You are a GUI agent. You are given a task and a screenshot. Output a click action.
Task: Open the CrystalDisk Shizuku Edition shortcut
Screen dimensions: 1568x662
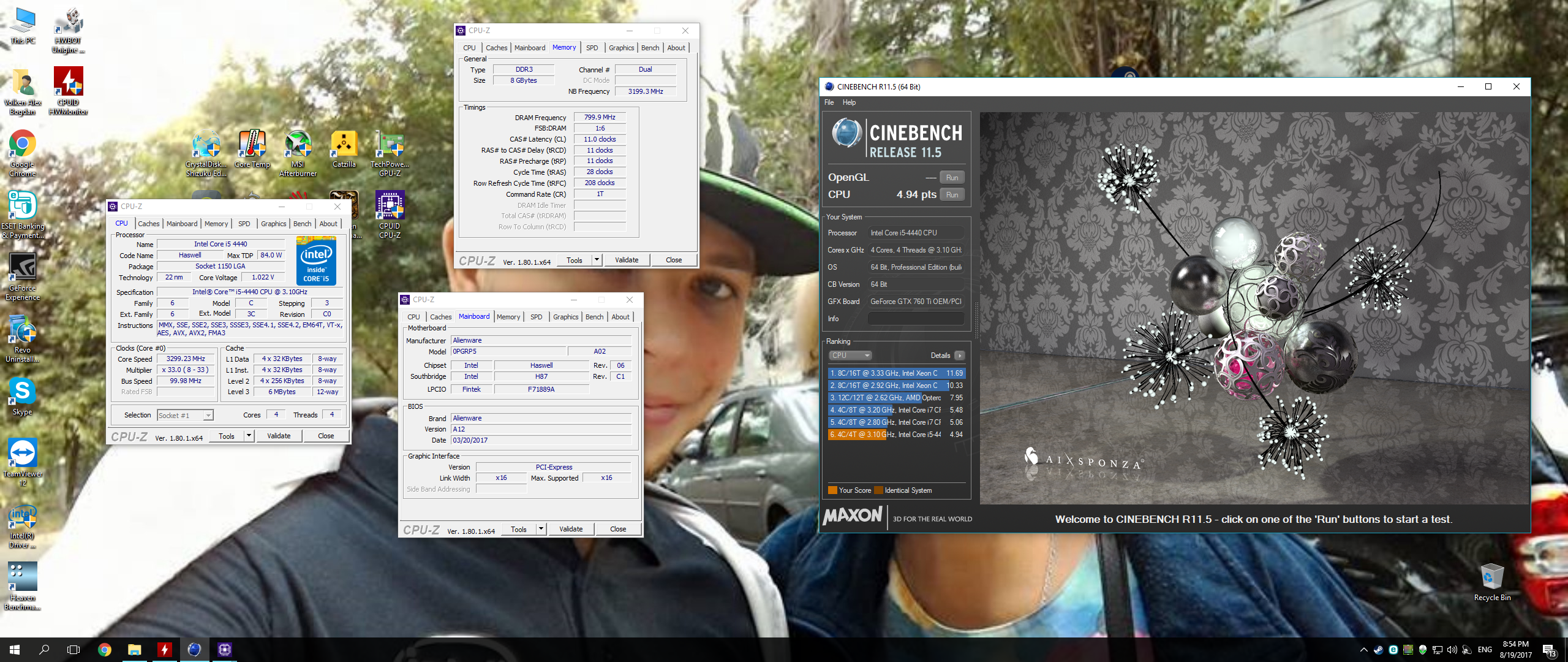(206, 154)
